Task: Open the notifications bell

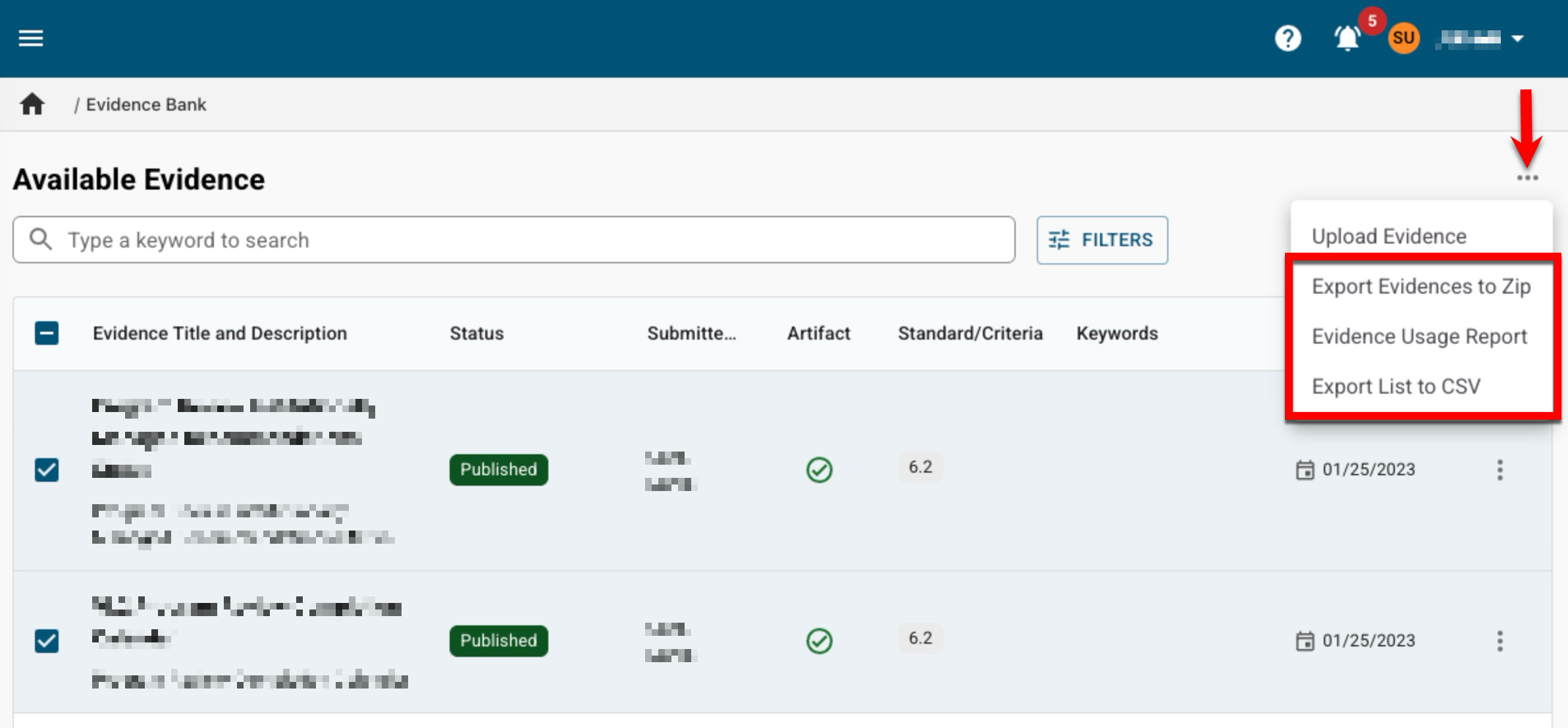Action: click(1347, 38)
